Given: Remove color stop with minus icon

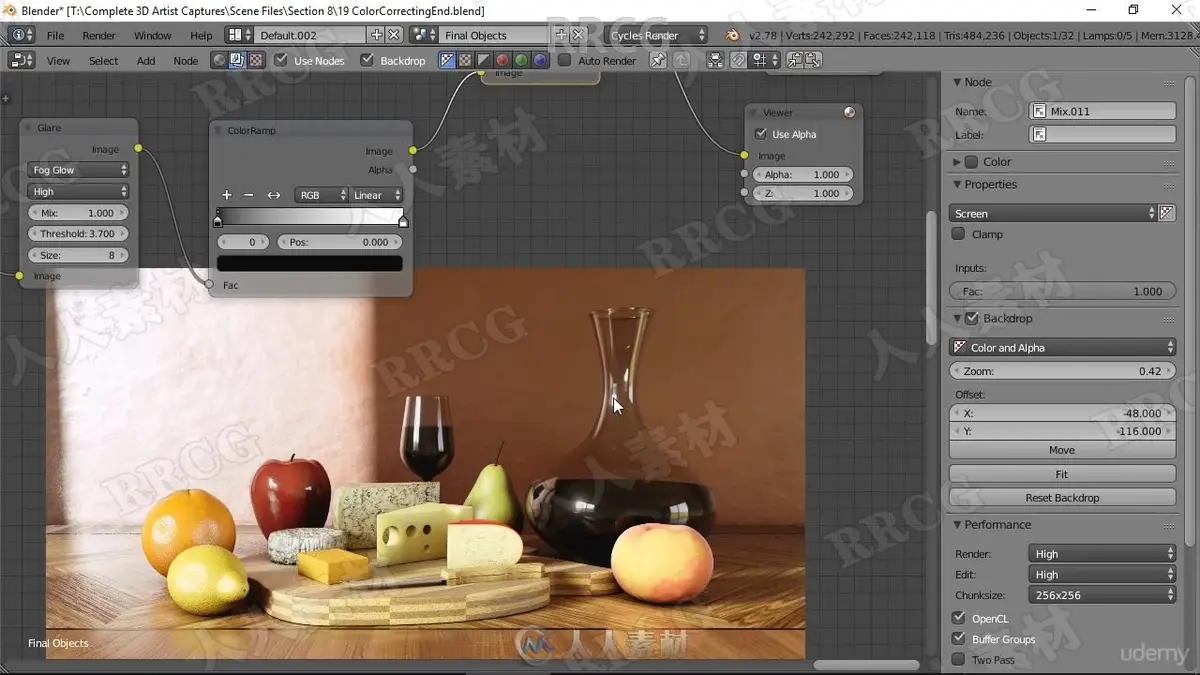Looking at the screenshot, I should point(249,195).
